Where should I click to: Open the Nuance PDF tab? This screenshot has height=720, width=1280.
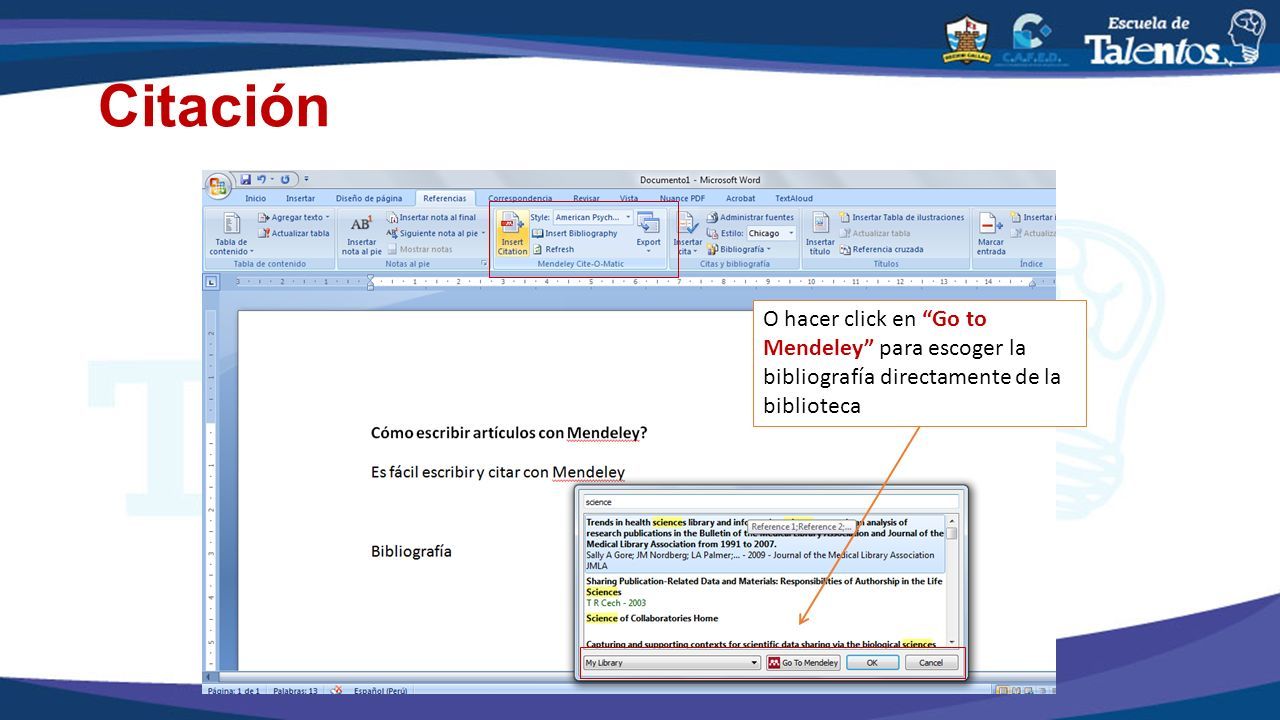click(x=682, y=198)
